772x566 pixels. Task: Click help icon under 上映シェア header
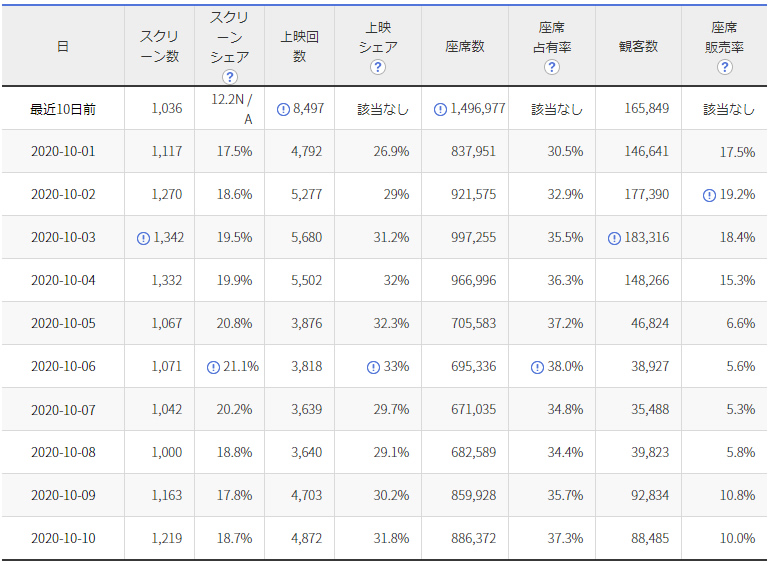pos(377,67)
